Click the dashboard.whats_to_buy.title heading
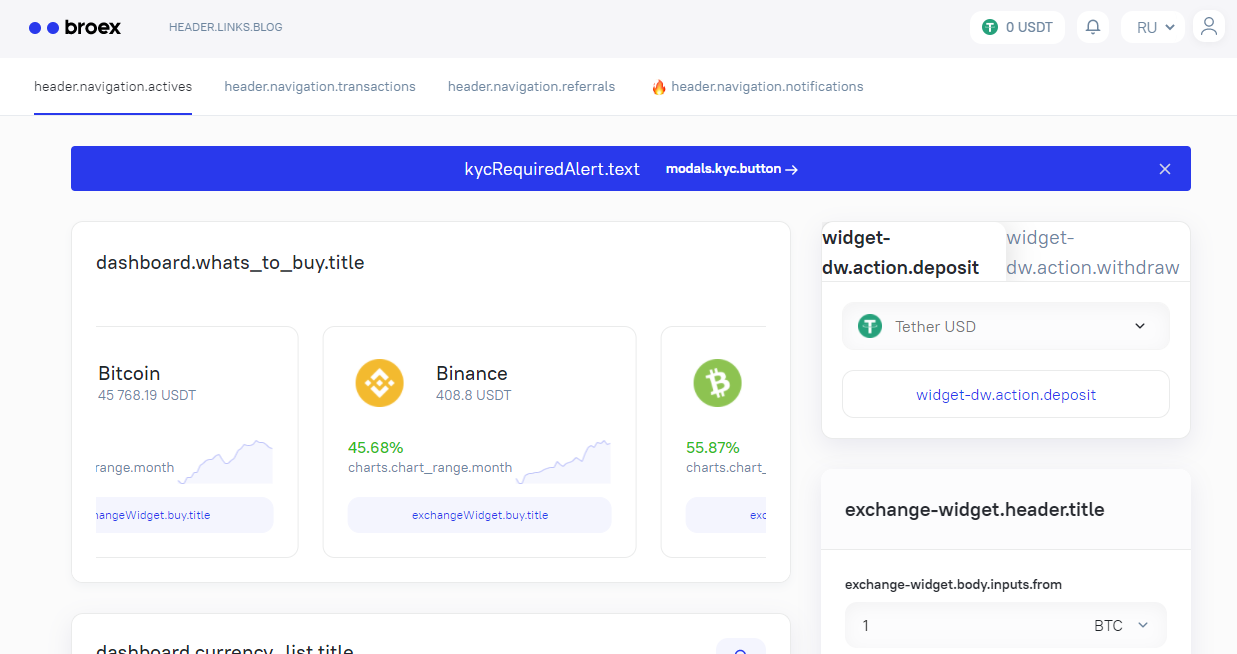 tap(230, 263)
